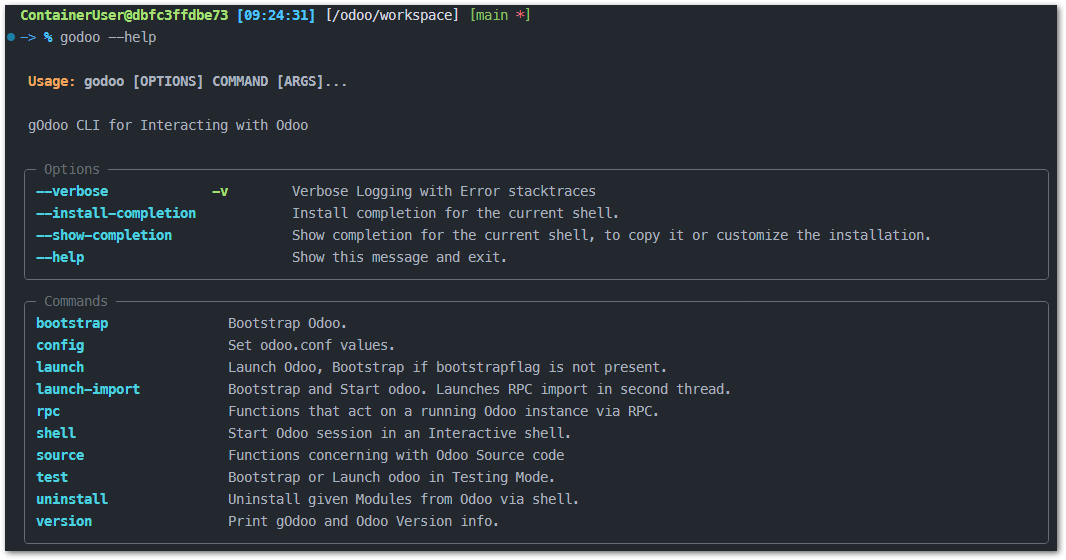
Task: Click the red asterisk git-dirty marker
Action: pyautogui.click(x=520, y=15)
